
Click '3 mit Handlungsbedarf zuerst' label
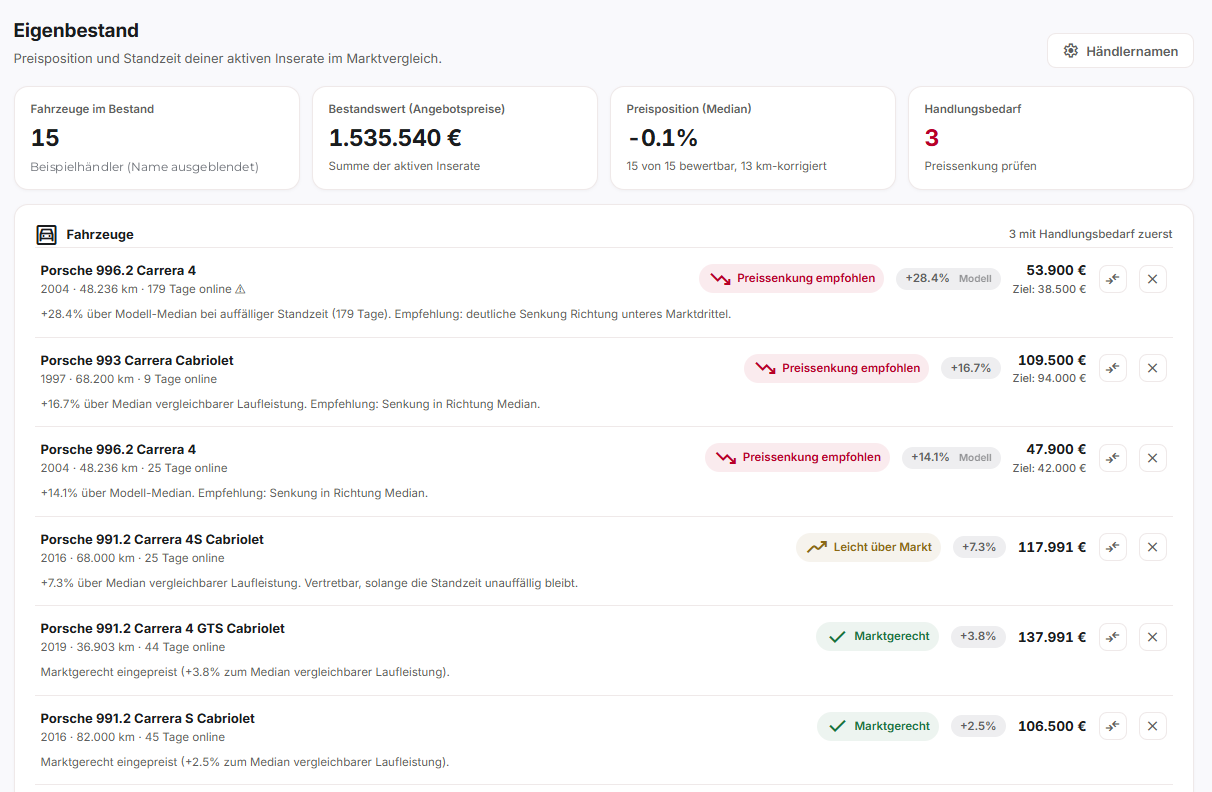(x=1090, y=234)
